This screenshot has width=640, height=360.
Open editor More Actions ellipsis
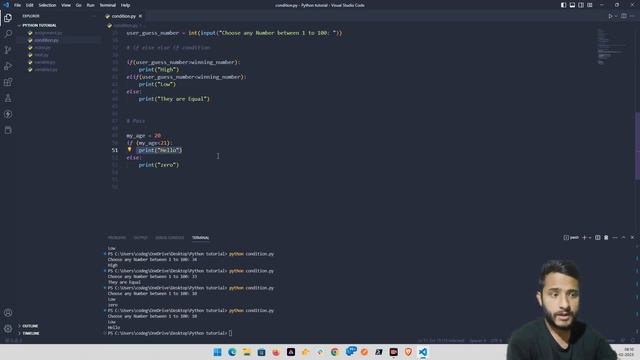632,16
